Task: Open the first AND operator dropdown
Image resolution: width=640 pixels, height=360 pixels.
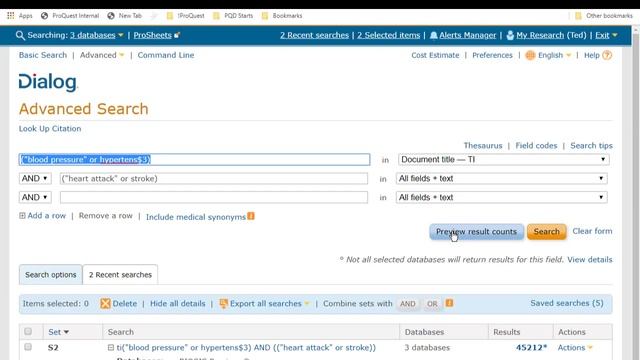Action: coord(35,178)
